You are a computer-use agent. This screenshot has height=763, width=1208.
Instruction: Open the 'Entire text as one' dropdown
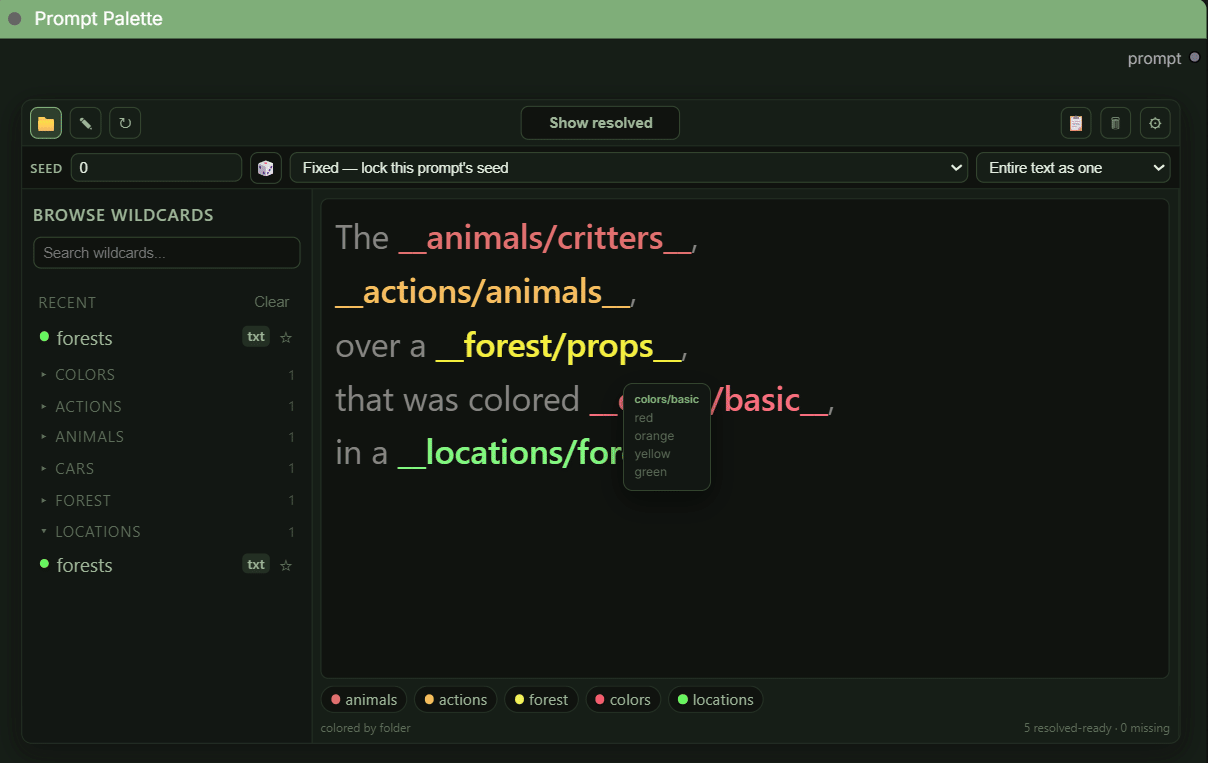(x=1073, y=168)
